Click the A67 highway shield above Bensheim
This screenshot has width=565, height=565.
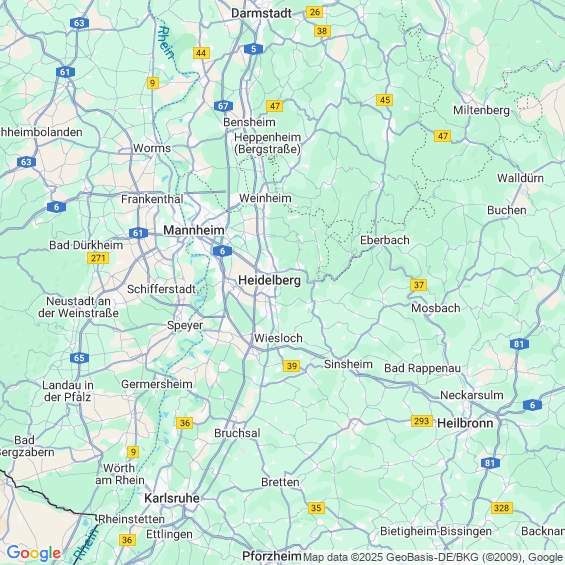click(x=223, y=106)
